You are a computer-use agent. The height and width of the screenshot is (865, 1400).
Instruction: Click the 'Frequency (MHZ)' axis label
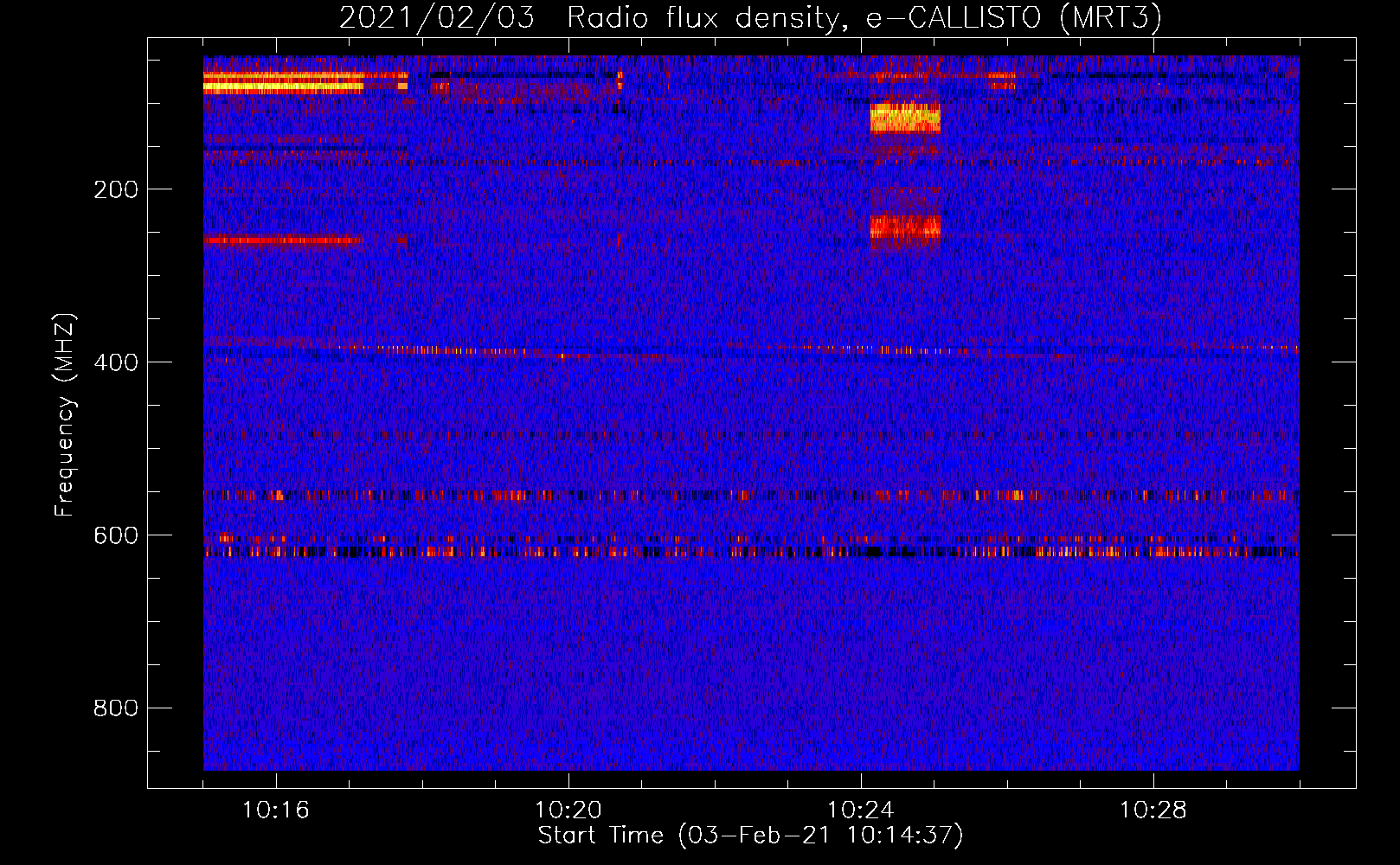coord(65,414)
